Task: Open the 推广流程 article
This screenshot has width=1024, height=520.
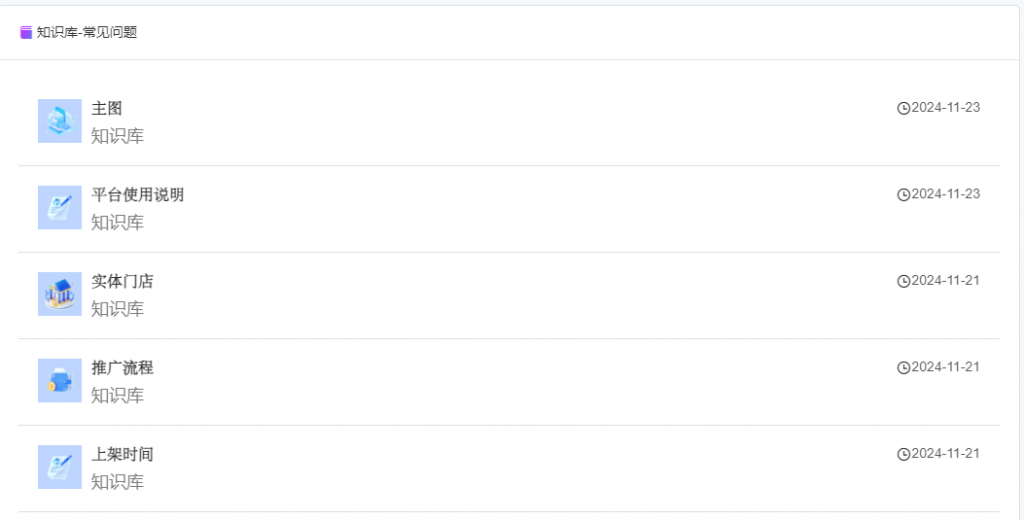Action: pos(122,368)
